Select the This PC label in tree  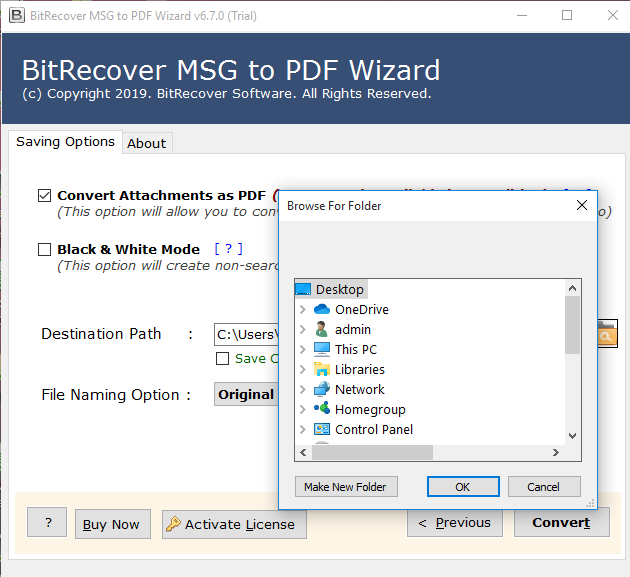(x=356, y=349)
